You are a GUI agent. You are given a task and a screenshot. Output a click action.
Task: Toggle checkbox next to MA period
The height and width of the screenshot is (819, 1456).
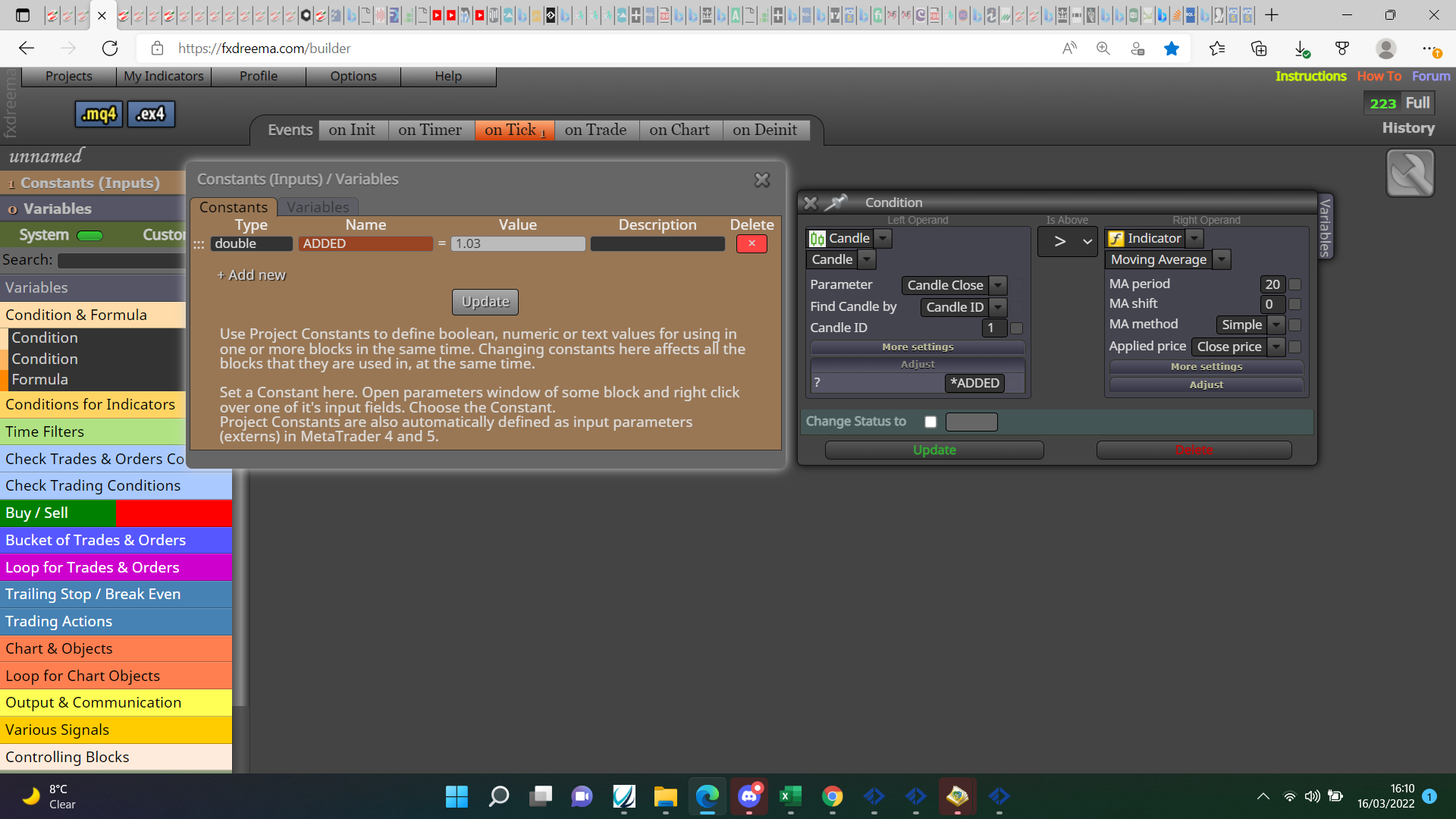click(1295, 284)
